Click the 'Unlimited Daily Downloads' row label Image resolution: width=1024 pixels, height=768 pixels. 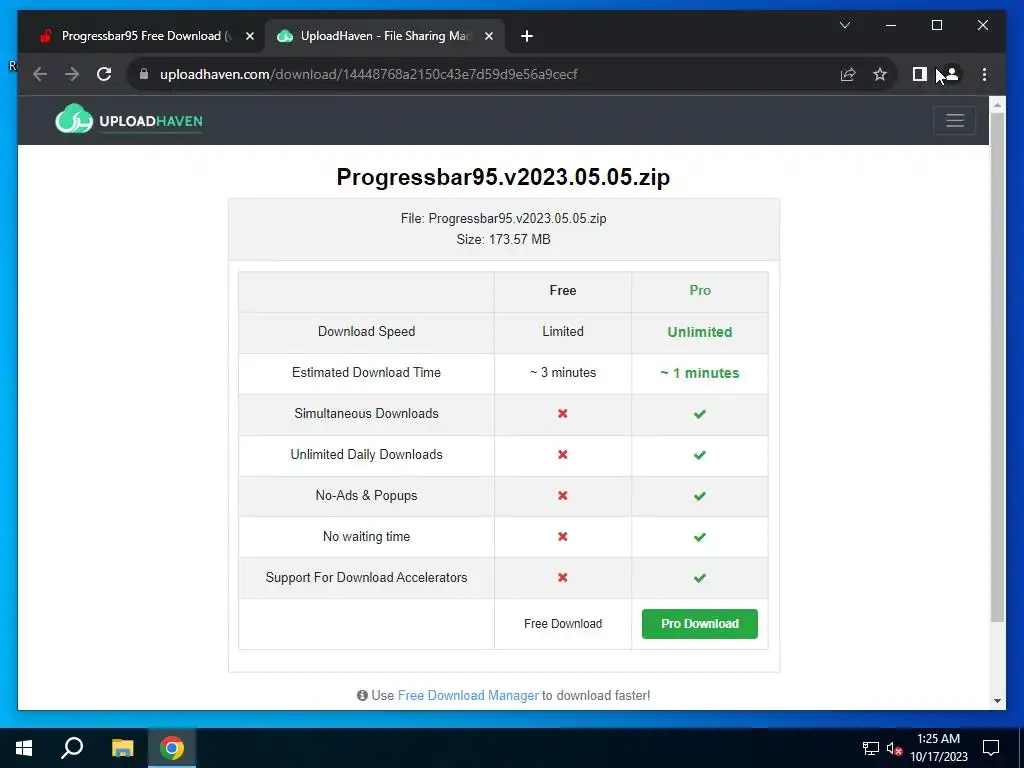[x=366, y=455]
